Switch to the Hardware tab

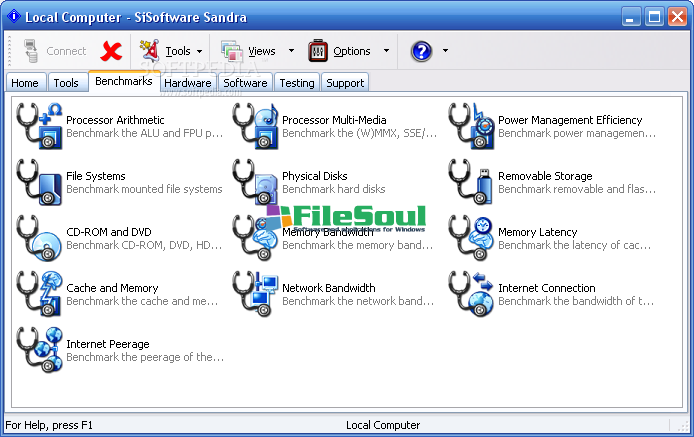[x=187, y=83]
